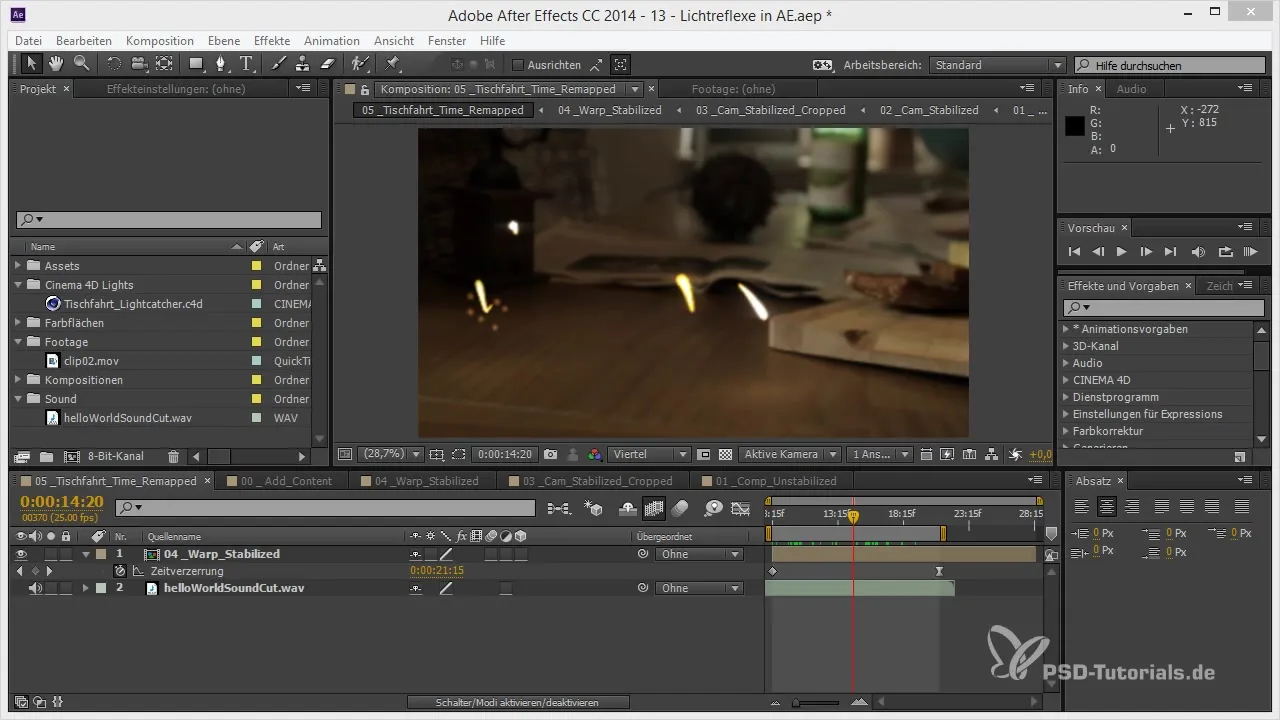Select the Rotation tool

click(x=113, y=64)
